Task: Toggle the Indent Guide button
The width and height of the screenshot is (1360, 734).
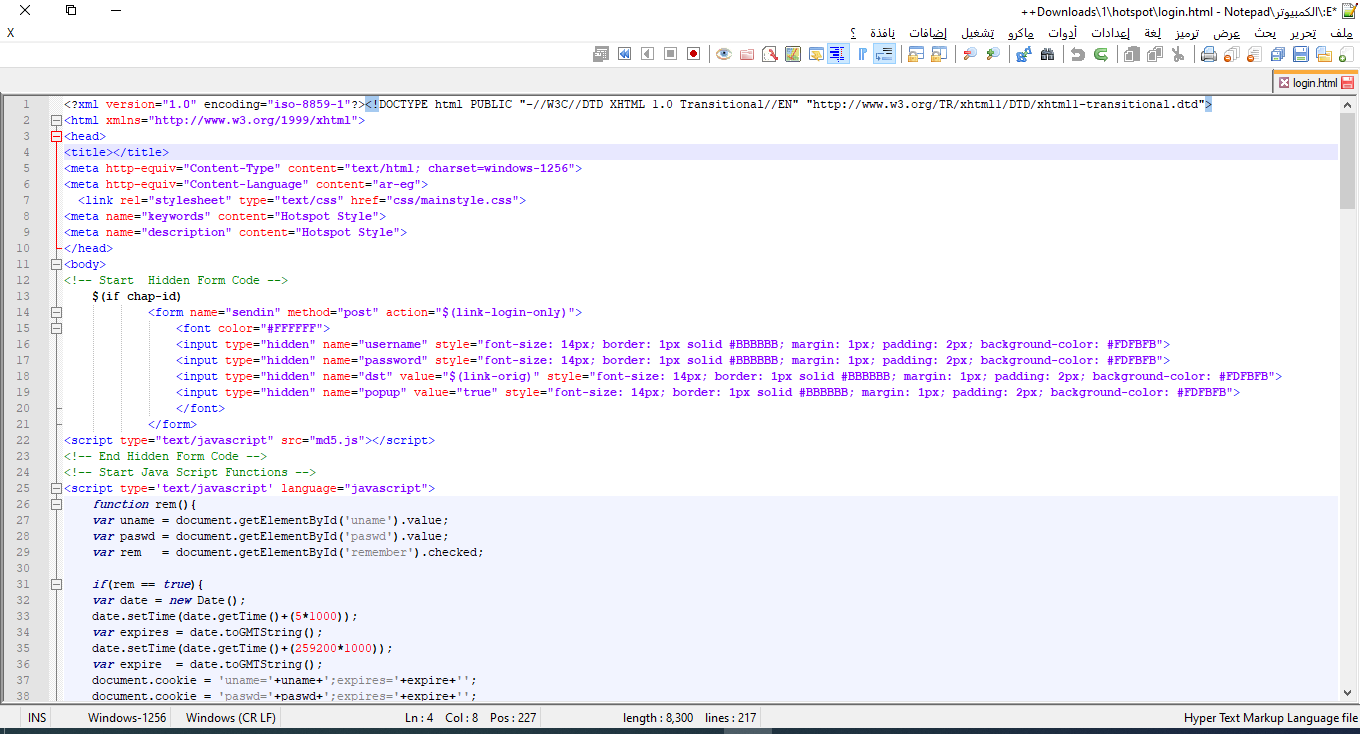Action: [838, 54]
